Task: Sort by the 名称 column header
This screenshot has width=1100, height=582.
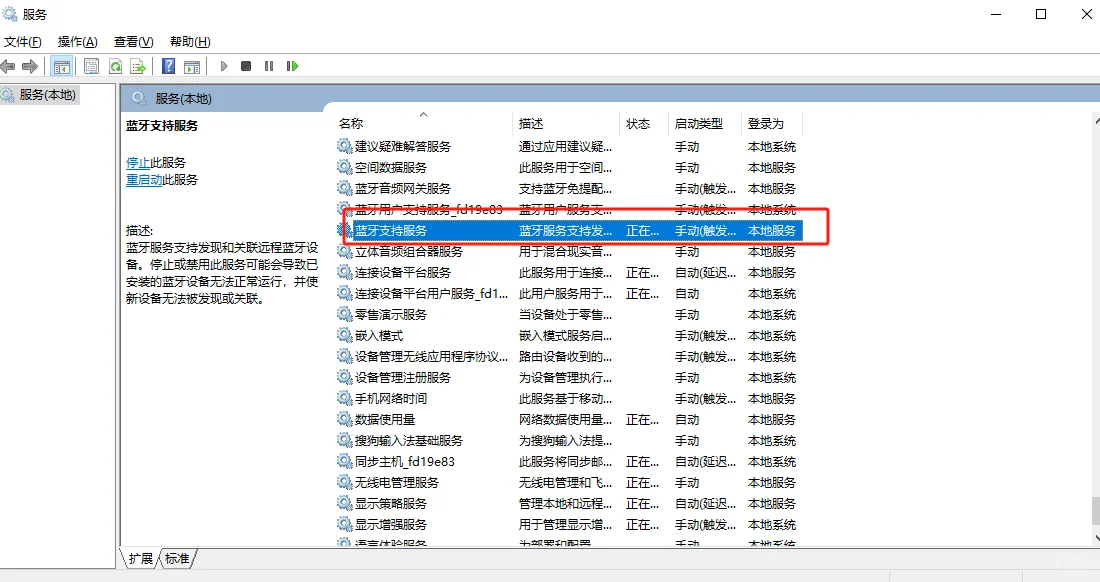Action: pos(422,123)
